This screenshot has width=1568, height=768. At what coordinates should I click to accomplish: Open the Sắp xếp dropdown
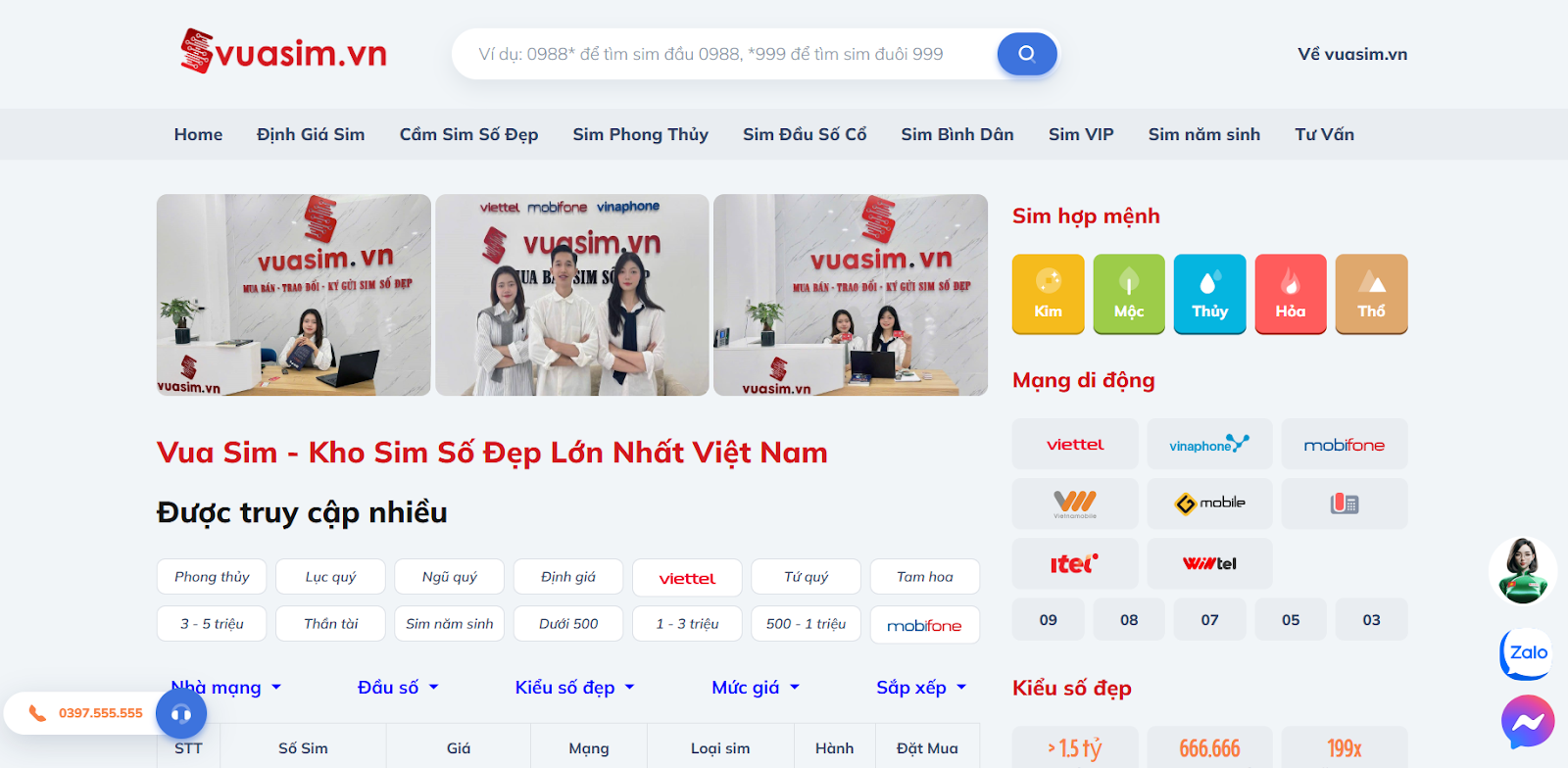click(921, 688)
